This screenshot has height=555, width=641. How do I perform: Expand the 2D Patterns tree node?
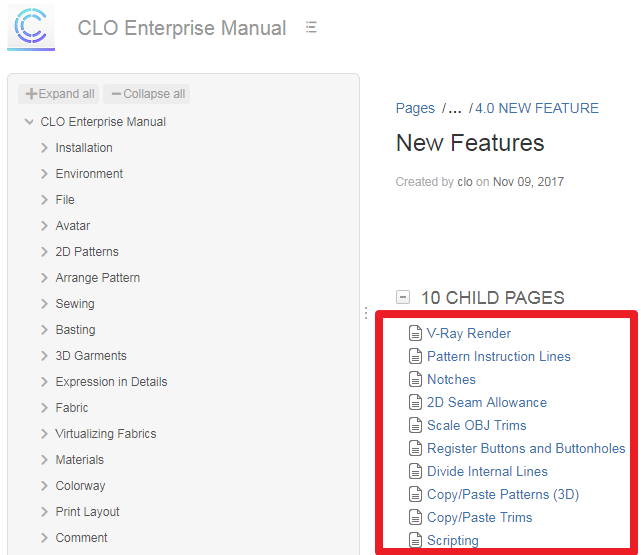point(44,252)
